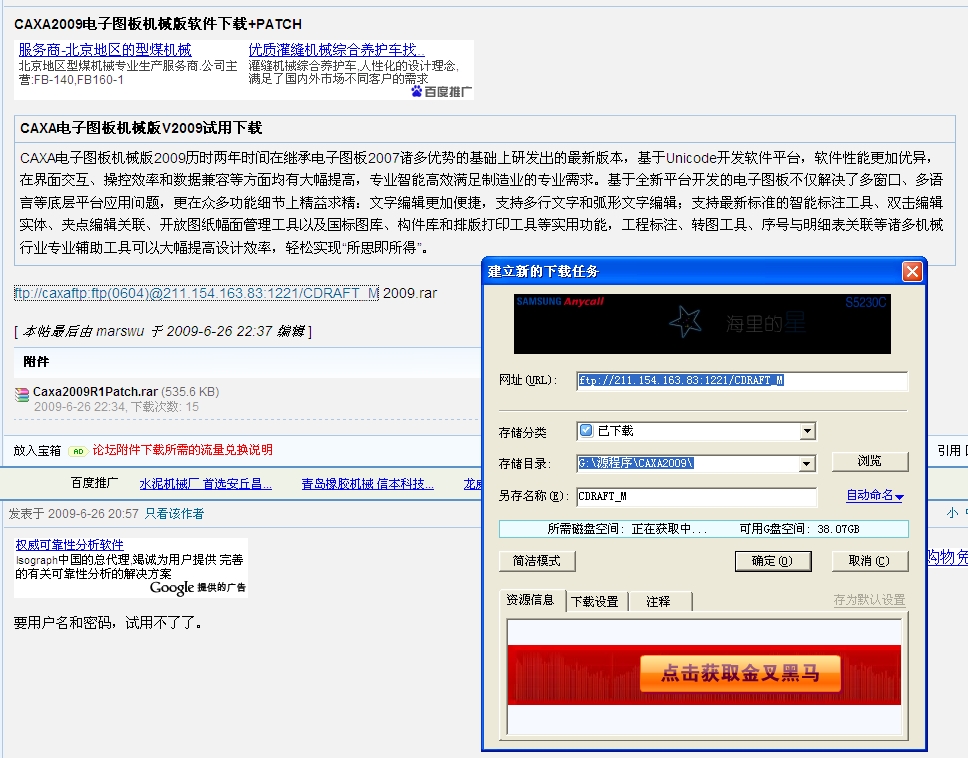Click 存为默认设置 save as default

click(x=869, y=600)
